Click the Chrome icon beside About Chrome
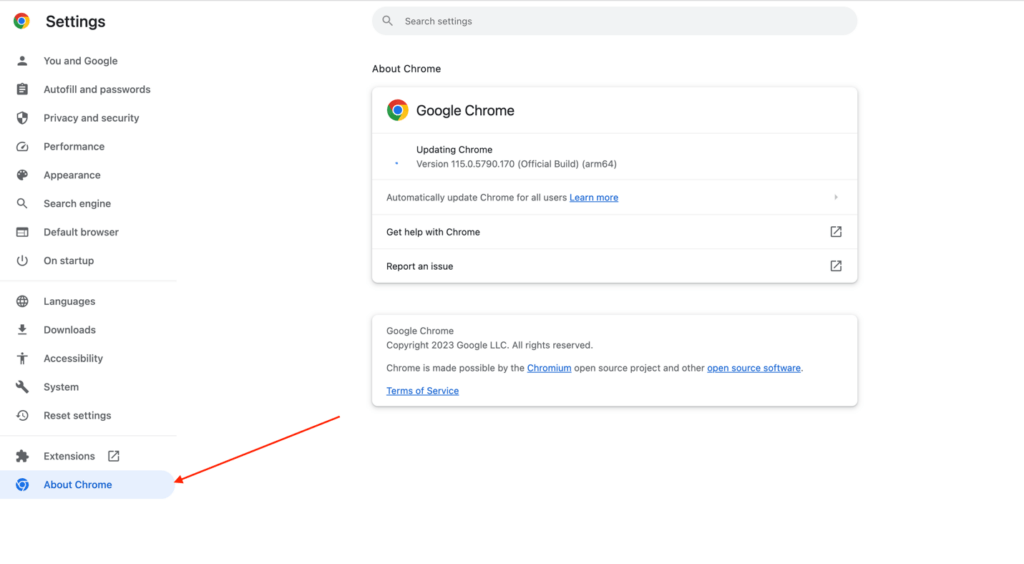This screenshot has height=564, width=1024. pyautogui.click(x=22, y=485)
